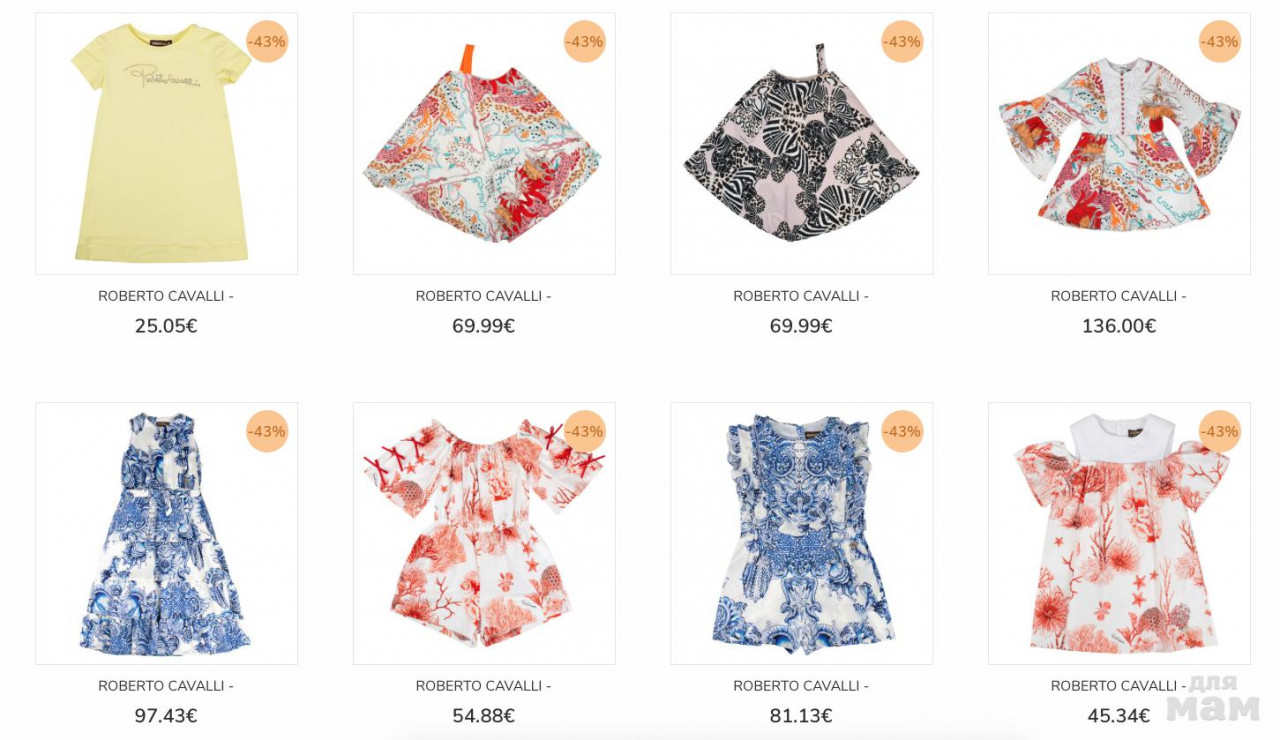Click Roberto Cavalli title above 136.00€
1280x740 pixels.
pyautogui.click(x=1119, y=296)
